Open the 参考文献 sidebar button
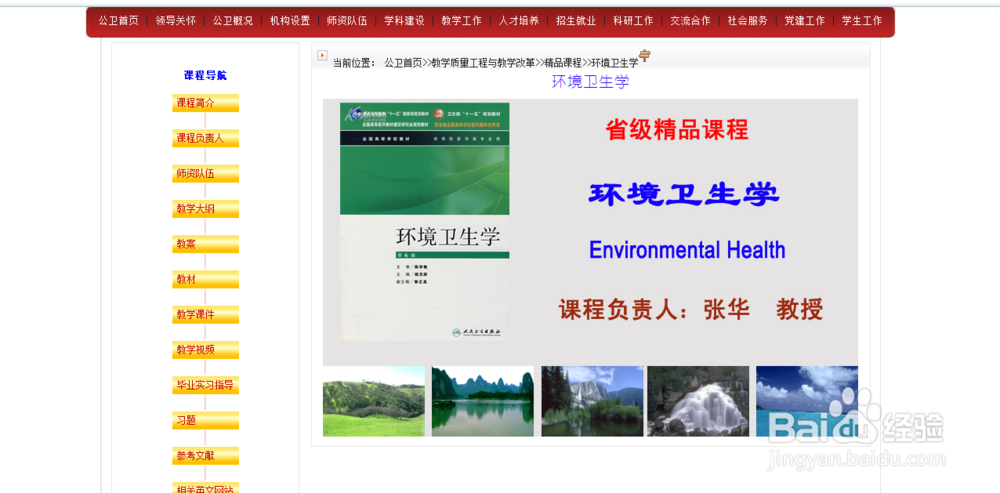 coord(205,456)
